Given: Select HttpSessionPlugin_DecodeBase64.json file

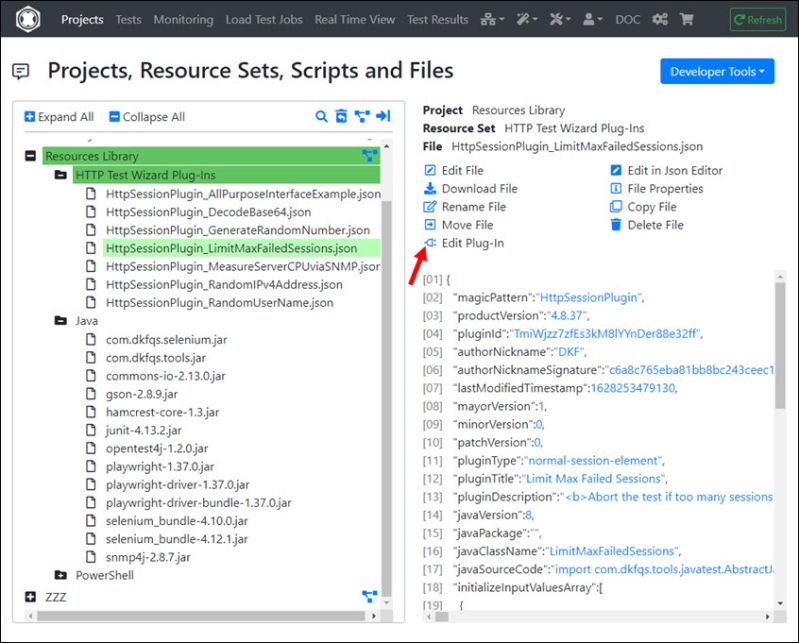Looking at the screenshot, I should click(x=208, y=212).
